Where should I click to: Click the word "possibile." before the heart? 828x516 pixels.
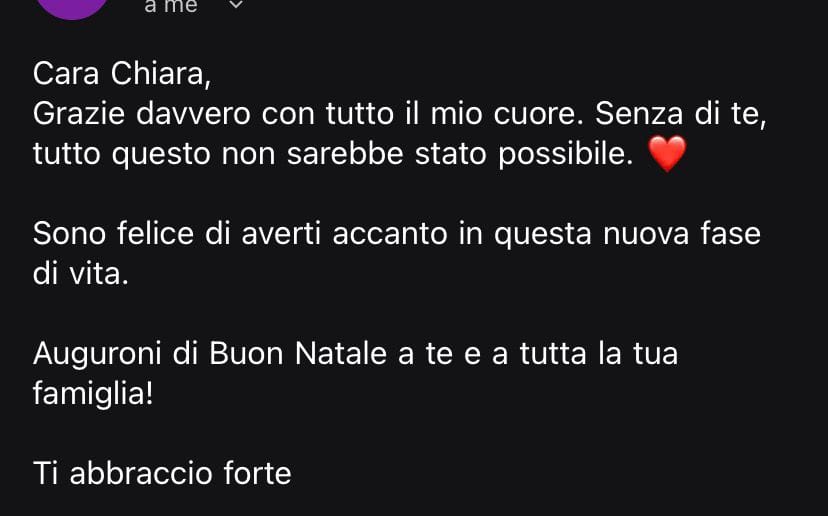566,155
